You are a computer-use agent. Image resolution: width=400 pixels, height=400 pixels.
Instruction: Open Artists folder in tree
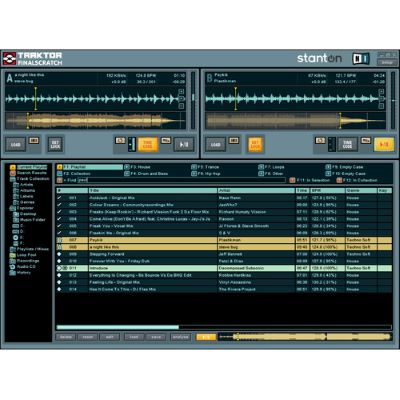click(23, 185)
